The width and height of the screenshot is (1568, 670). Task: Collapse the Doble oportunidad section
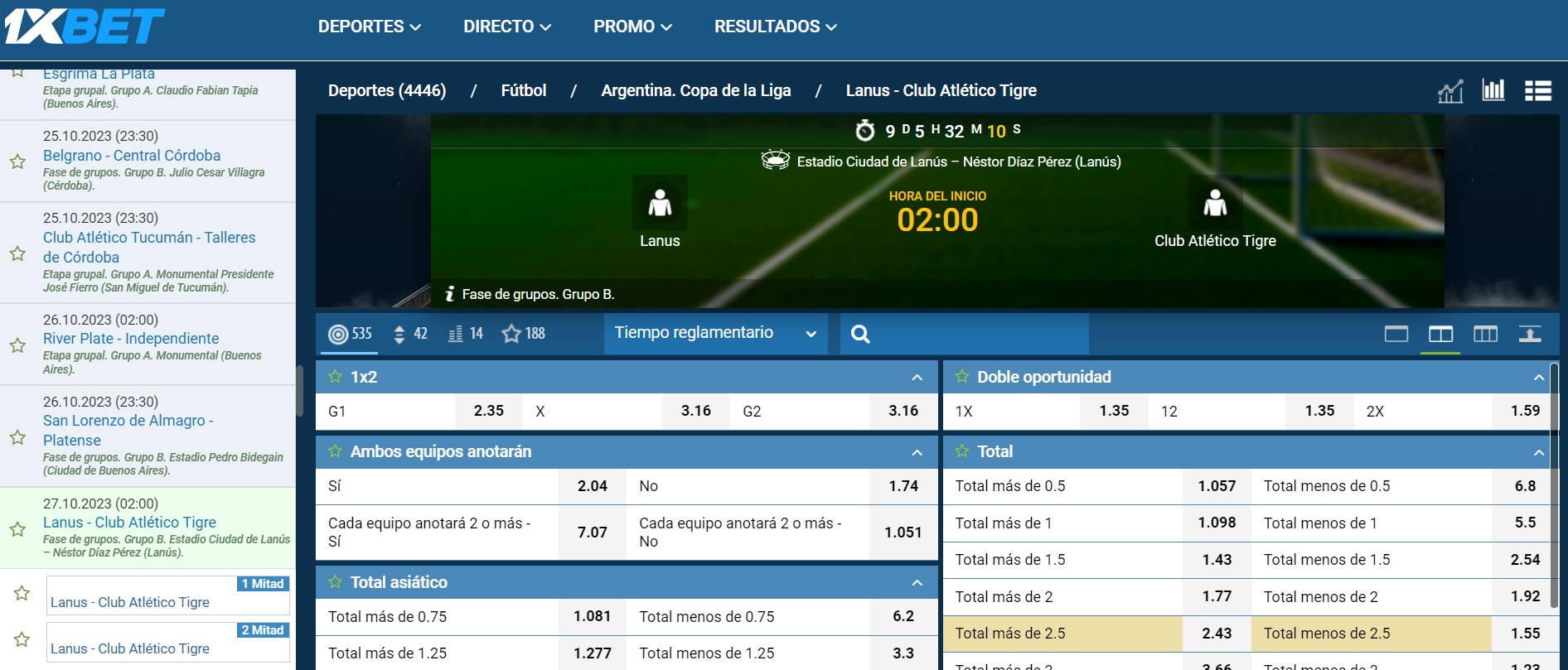pyautogui.click(x=1538, y=378)
